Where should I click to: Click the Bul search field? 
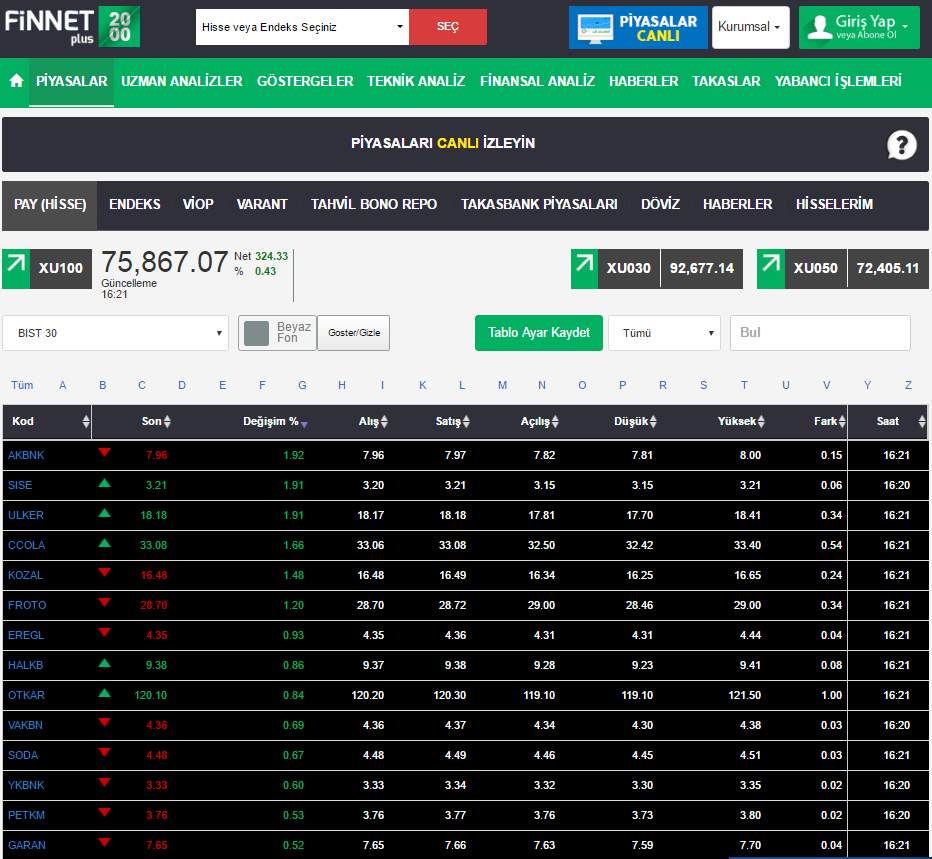point(820,333)
